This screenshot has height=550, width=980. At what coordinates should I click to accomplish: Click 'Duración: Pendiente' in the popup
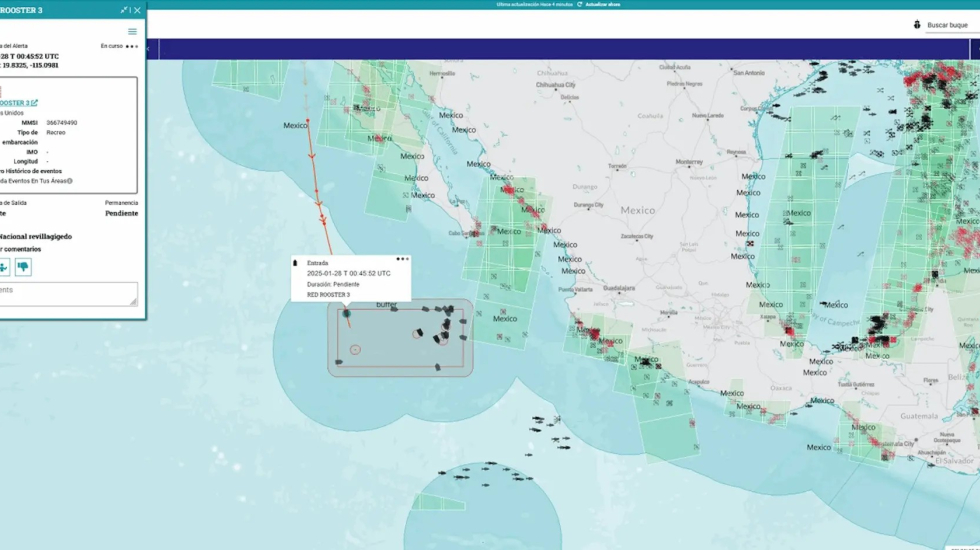[333, 284]
